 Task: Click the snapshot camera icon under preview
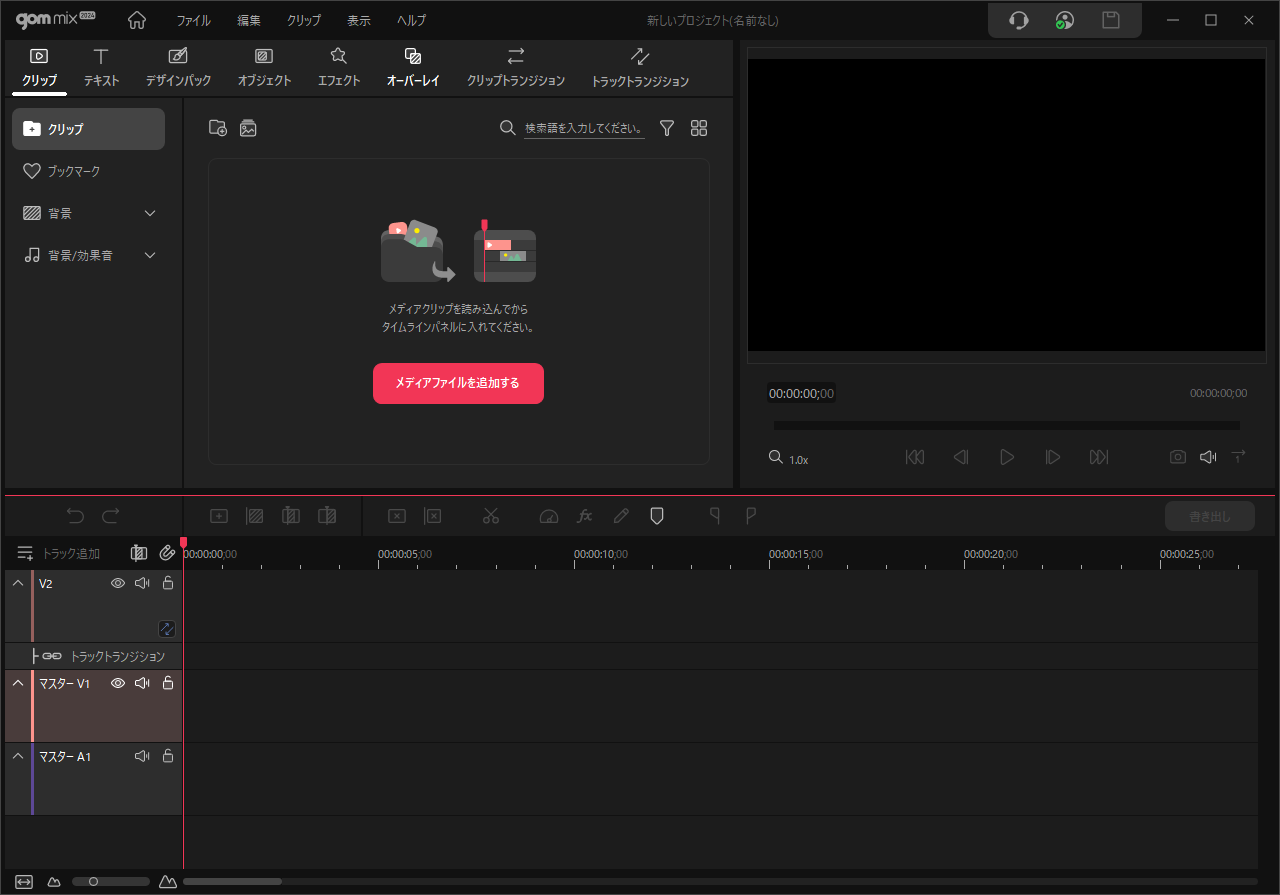pos(1178,457)
